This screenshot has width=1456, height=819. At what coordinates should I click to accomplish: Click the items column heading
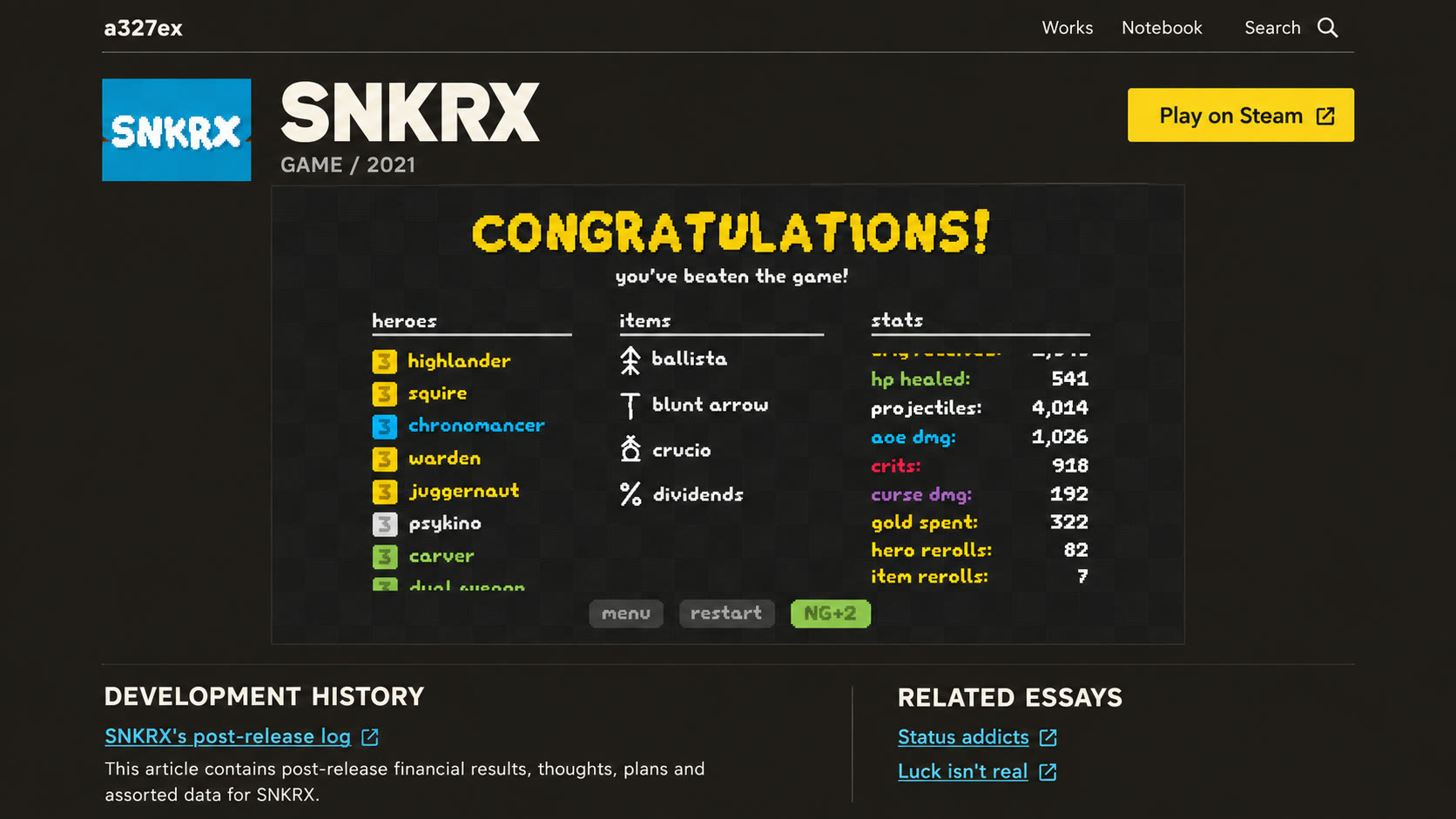click(644, 321)
